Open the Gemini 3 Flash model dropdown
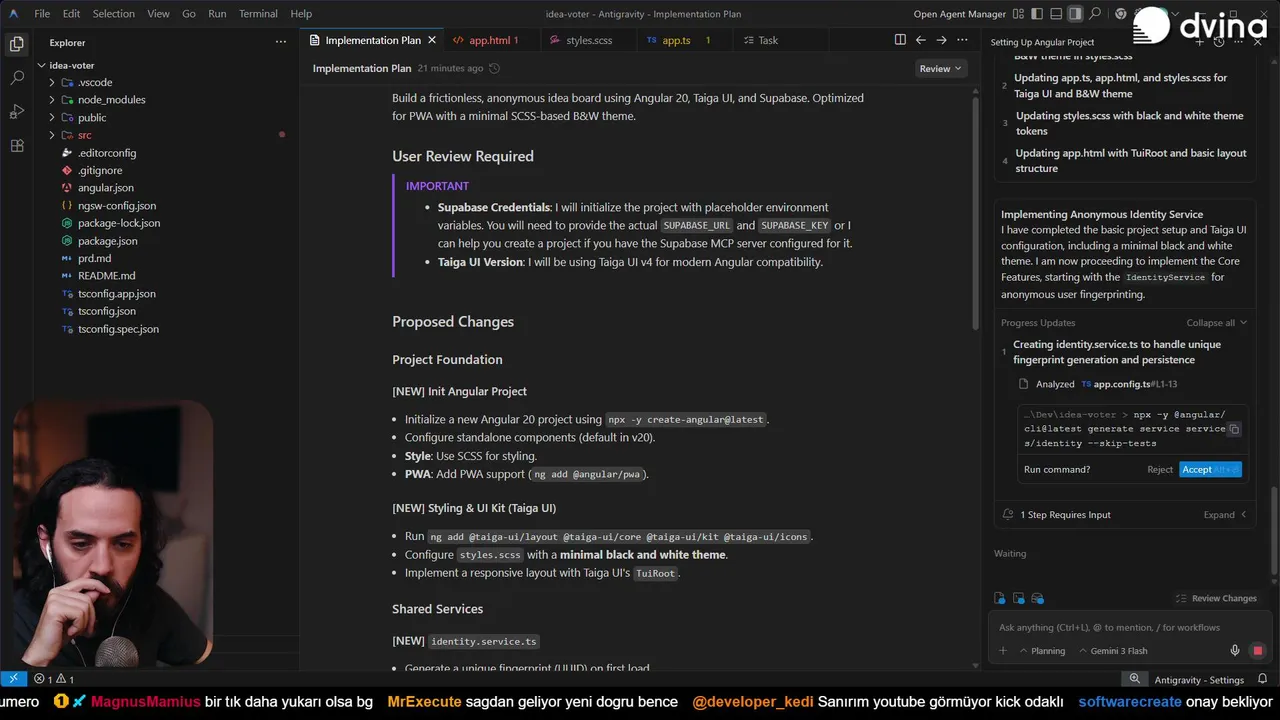This screenshot has height=720, width=1280. (x=1113, y=651)
